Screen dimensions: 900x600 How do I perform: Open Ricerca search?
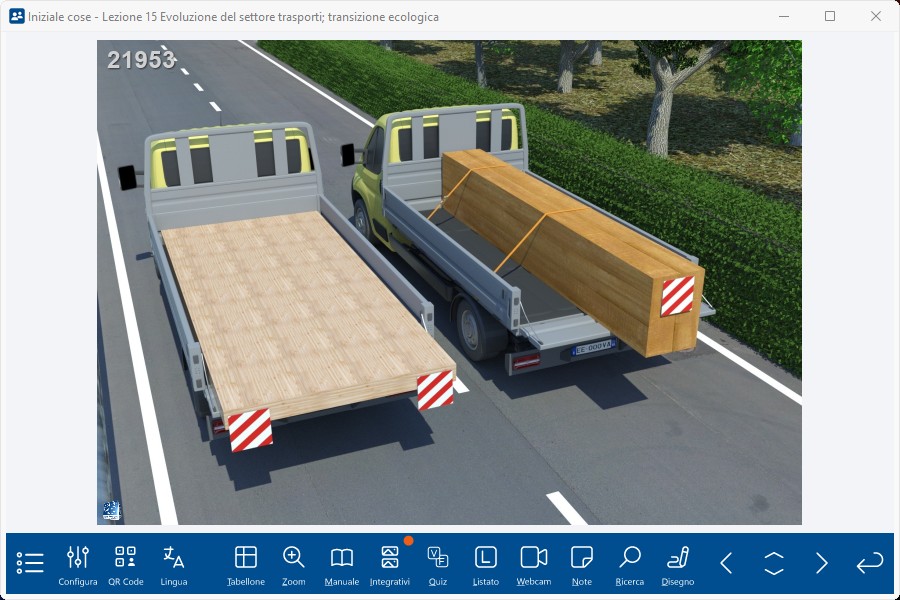630,564
